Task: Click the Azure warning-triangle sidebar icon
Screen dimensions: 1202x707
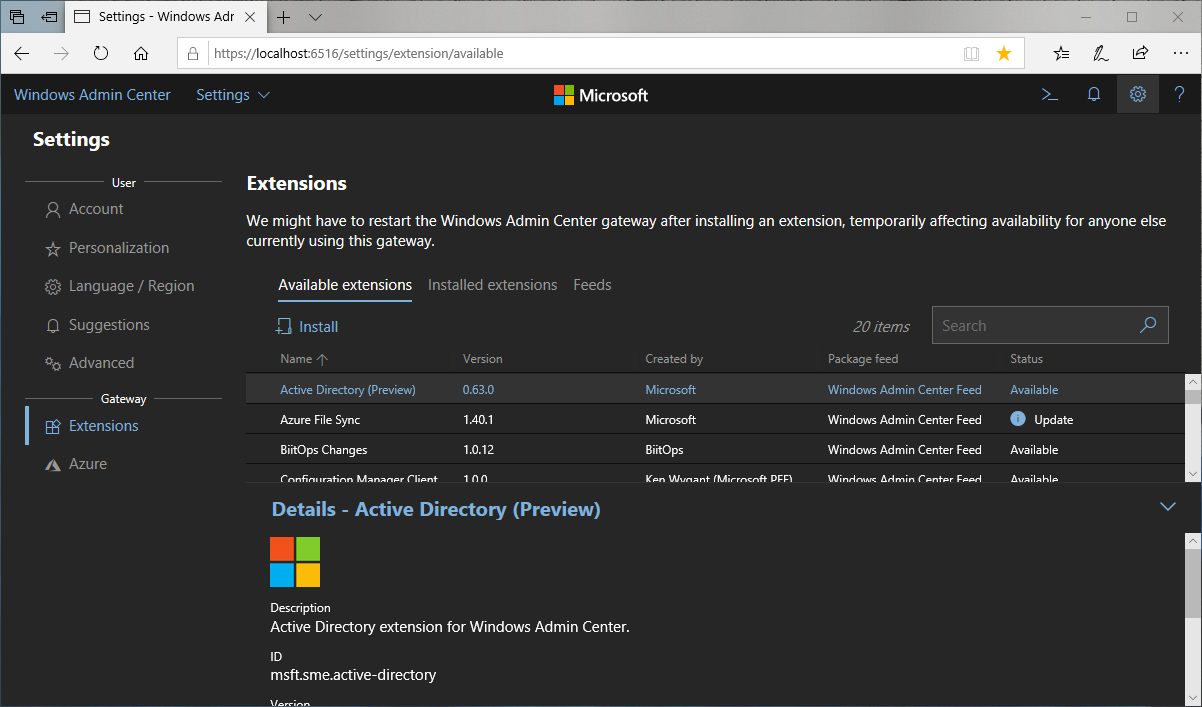Action: [x=53, y=463]
